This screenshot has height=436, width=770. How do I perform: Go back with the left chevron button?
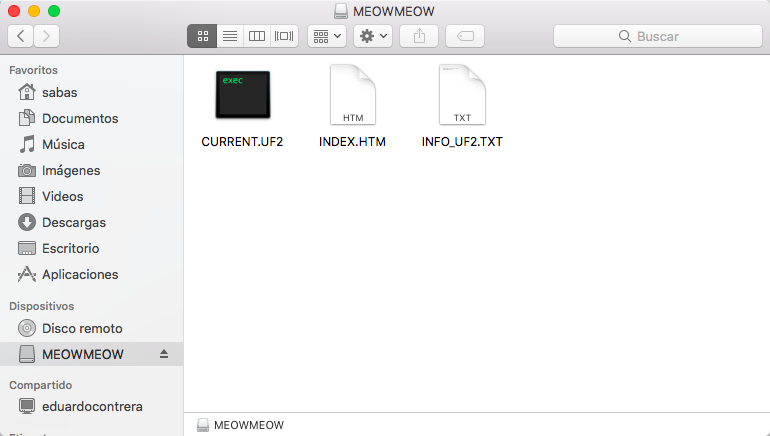(x=21, y=36)
